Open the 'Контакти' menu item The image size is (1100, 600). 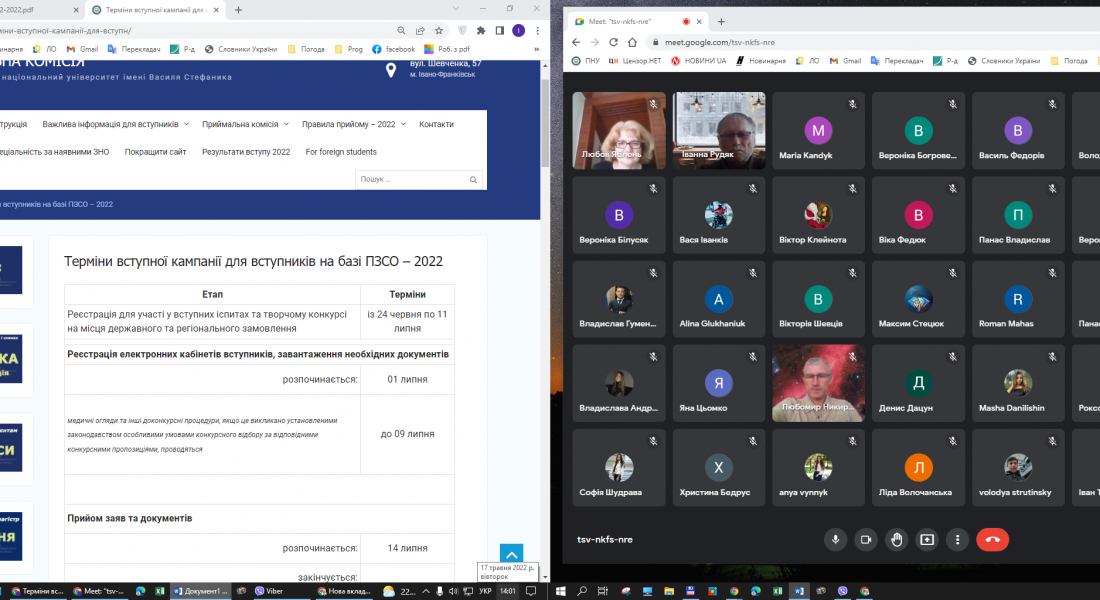click(x=436, y=125)
